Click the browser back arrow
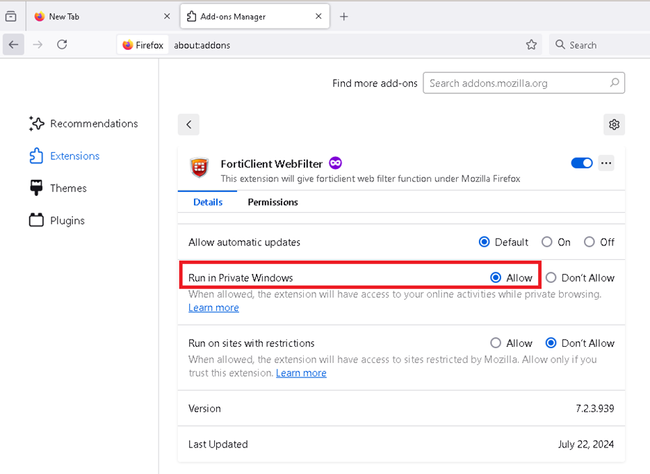Viewport: 650px width, 474px height. click(14, 44)
